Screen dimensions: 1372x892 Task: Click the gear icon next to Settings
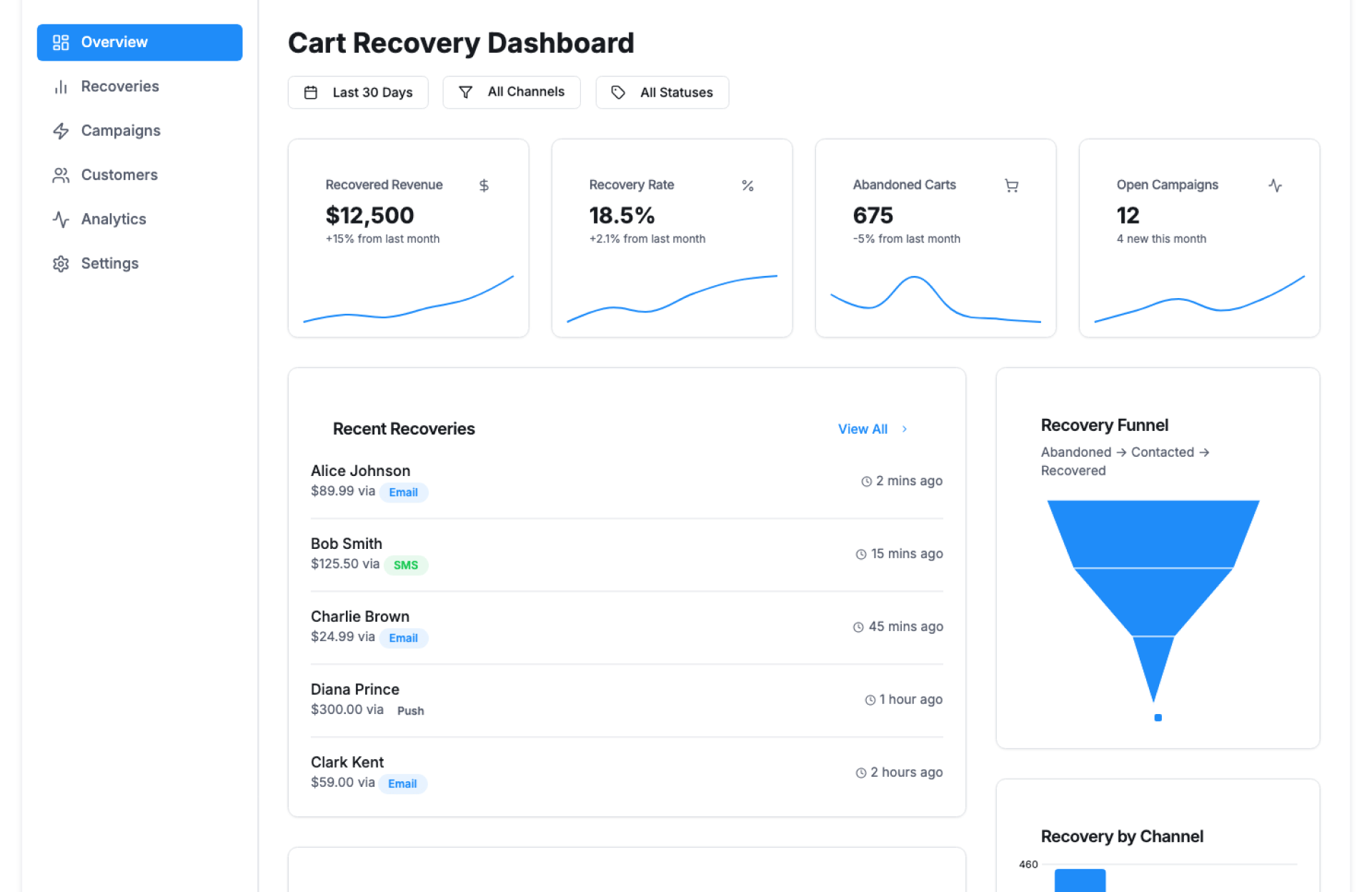pos(61,264)
